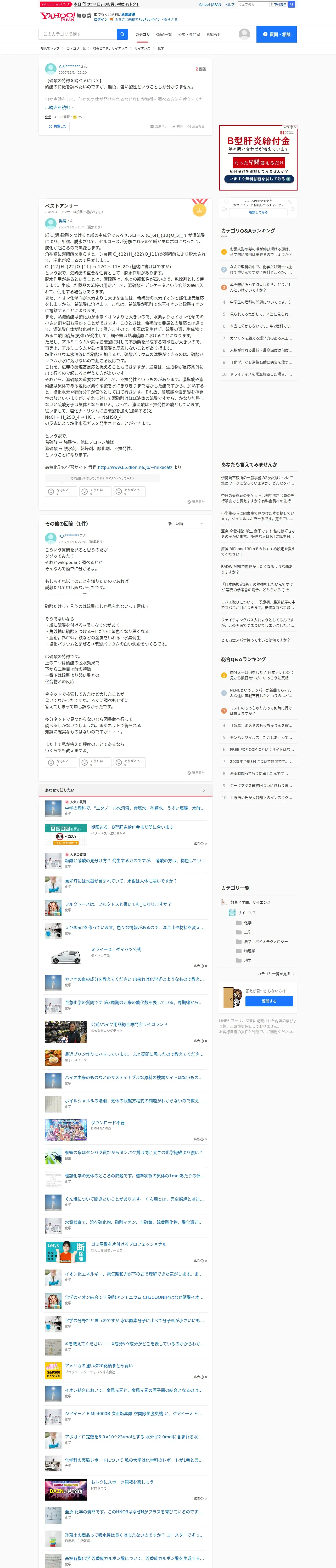
Task: Open the user profile avatar in header
Action: 244,34
